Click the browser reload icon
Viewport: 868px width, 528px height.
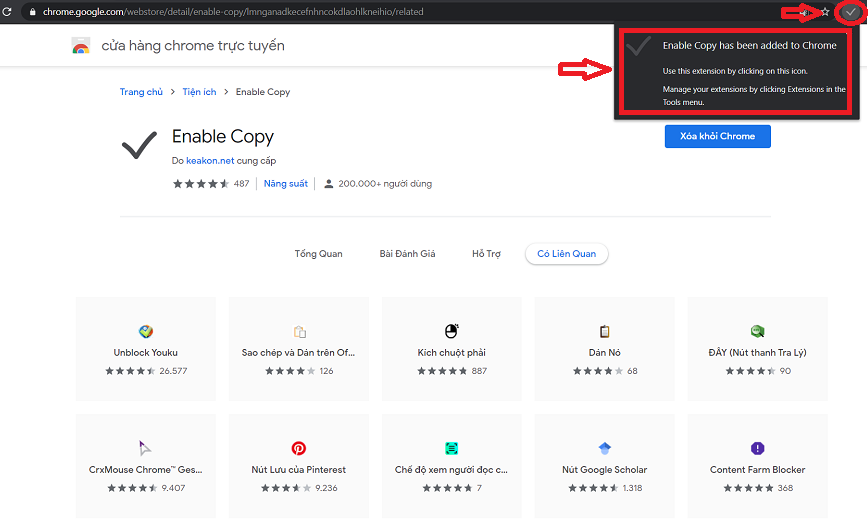coord(7,12)
